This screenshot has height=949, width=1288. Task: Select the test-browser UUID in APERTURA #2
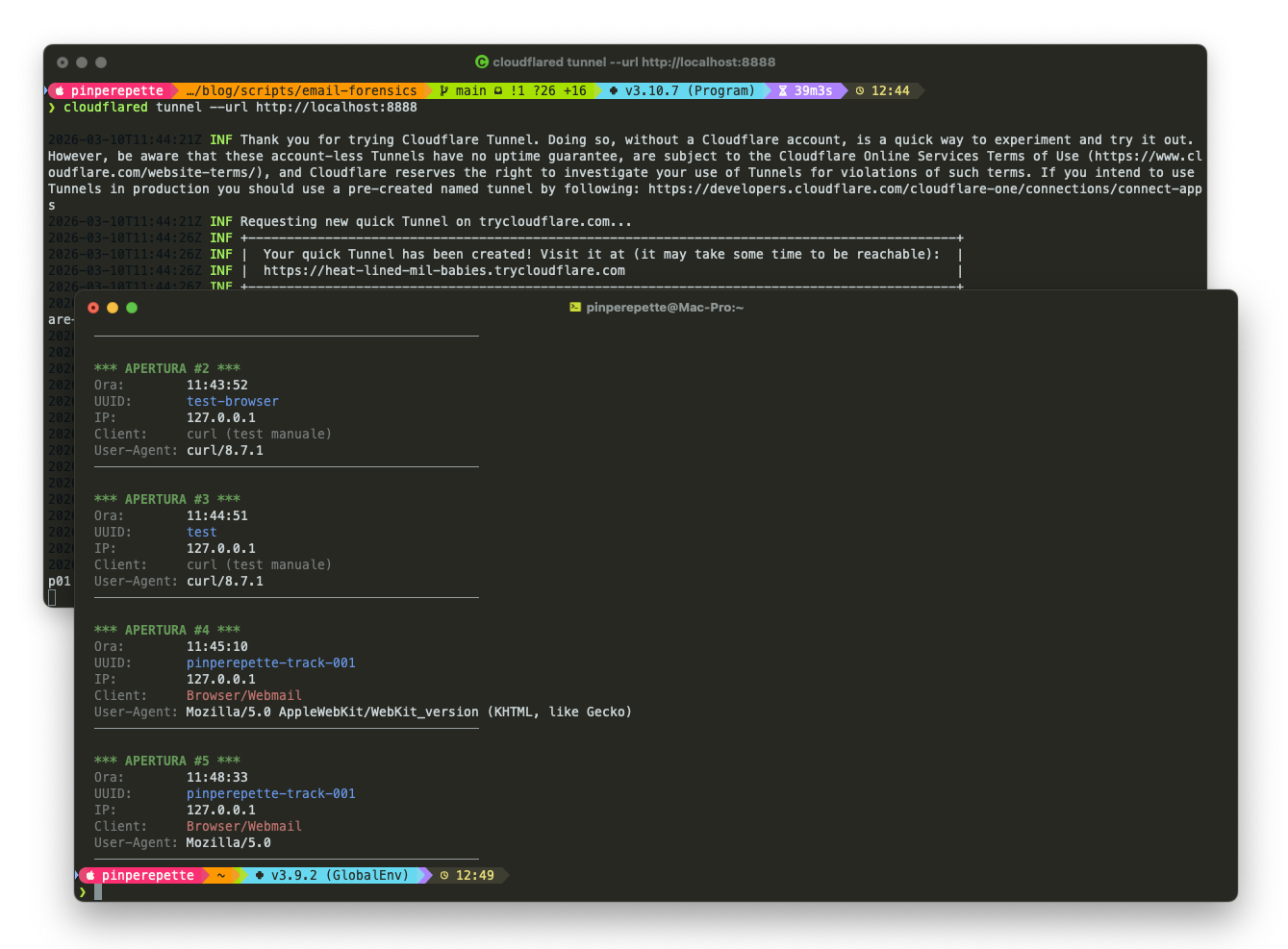pos(232,401)
